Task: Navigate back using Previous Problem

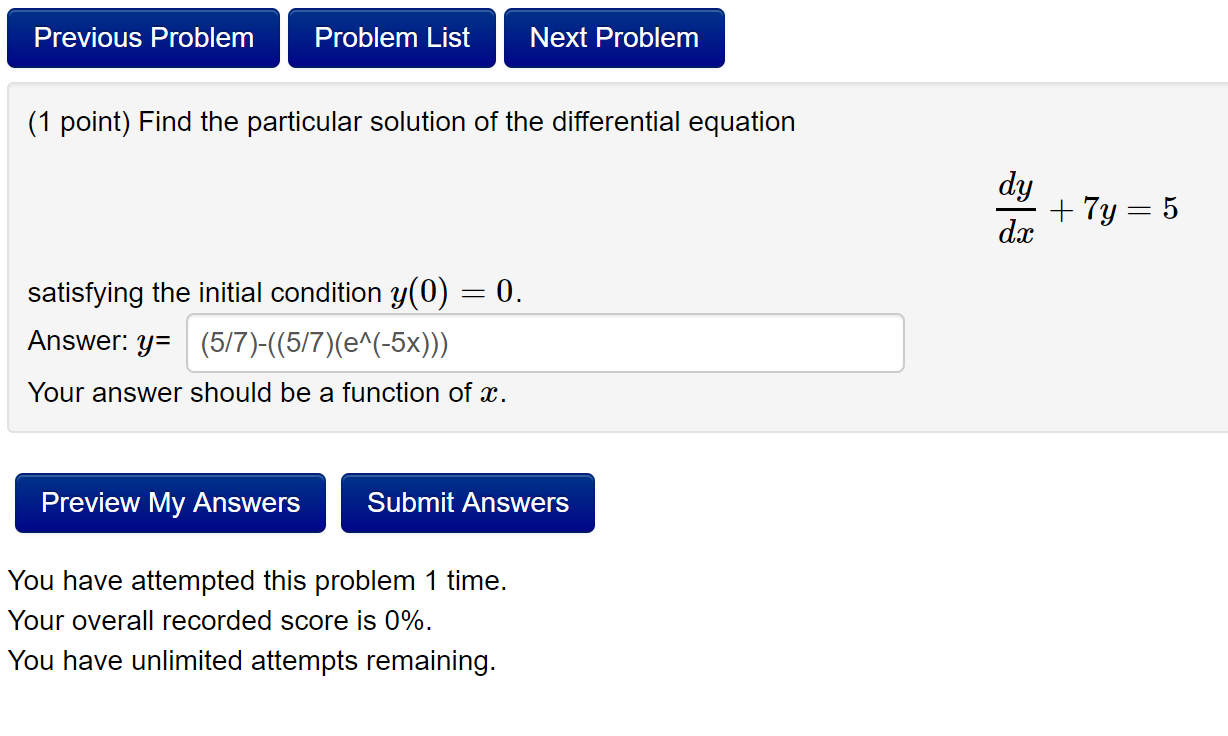Action: [143, 37]
